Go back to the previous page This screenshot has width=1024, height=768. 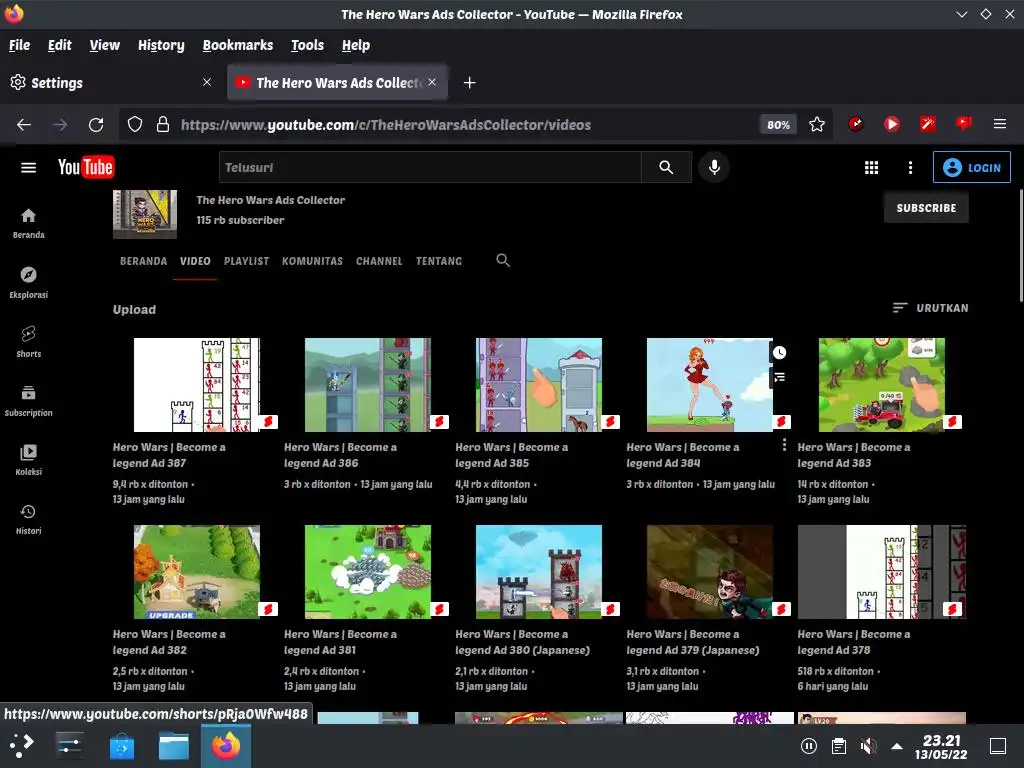[24, 125]
